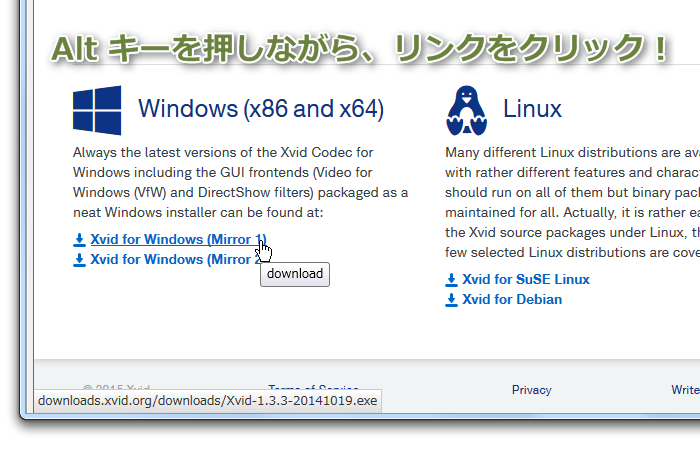The width and height of the screenshot is (700, 450).
Task: Open Xvid for Windows (Mirror 1) link
Action: click(x=179, y=239)
